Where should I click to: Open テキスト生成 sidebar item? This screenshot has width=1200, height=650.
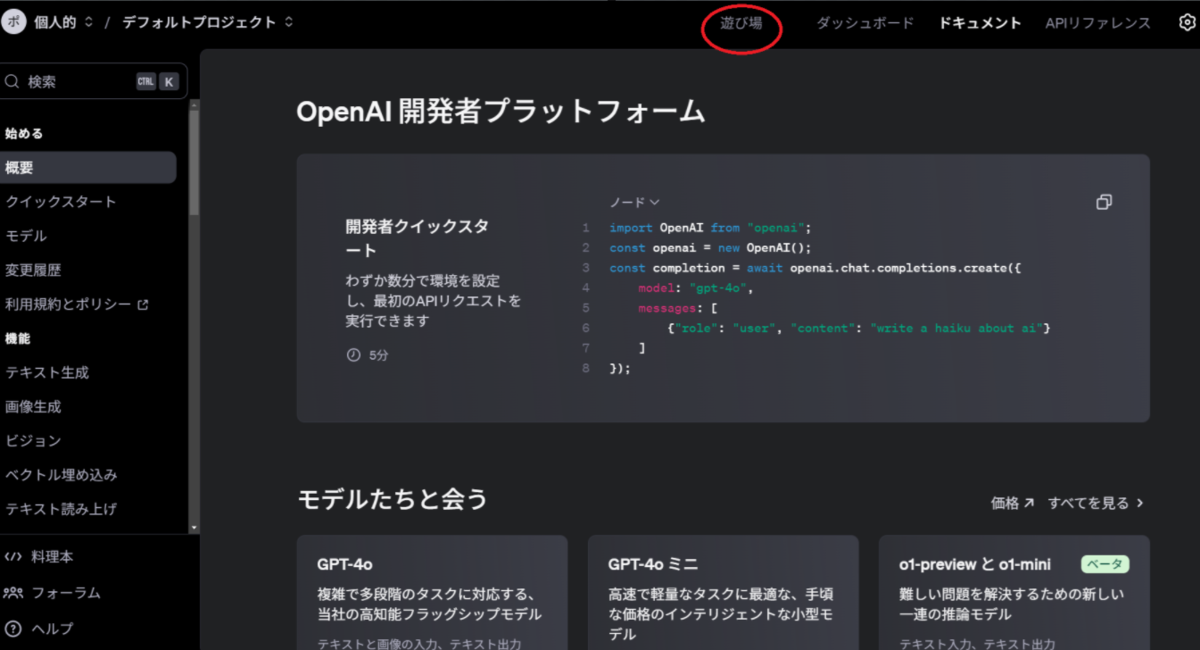pyautogui.click(x=47, y=372)
